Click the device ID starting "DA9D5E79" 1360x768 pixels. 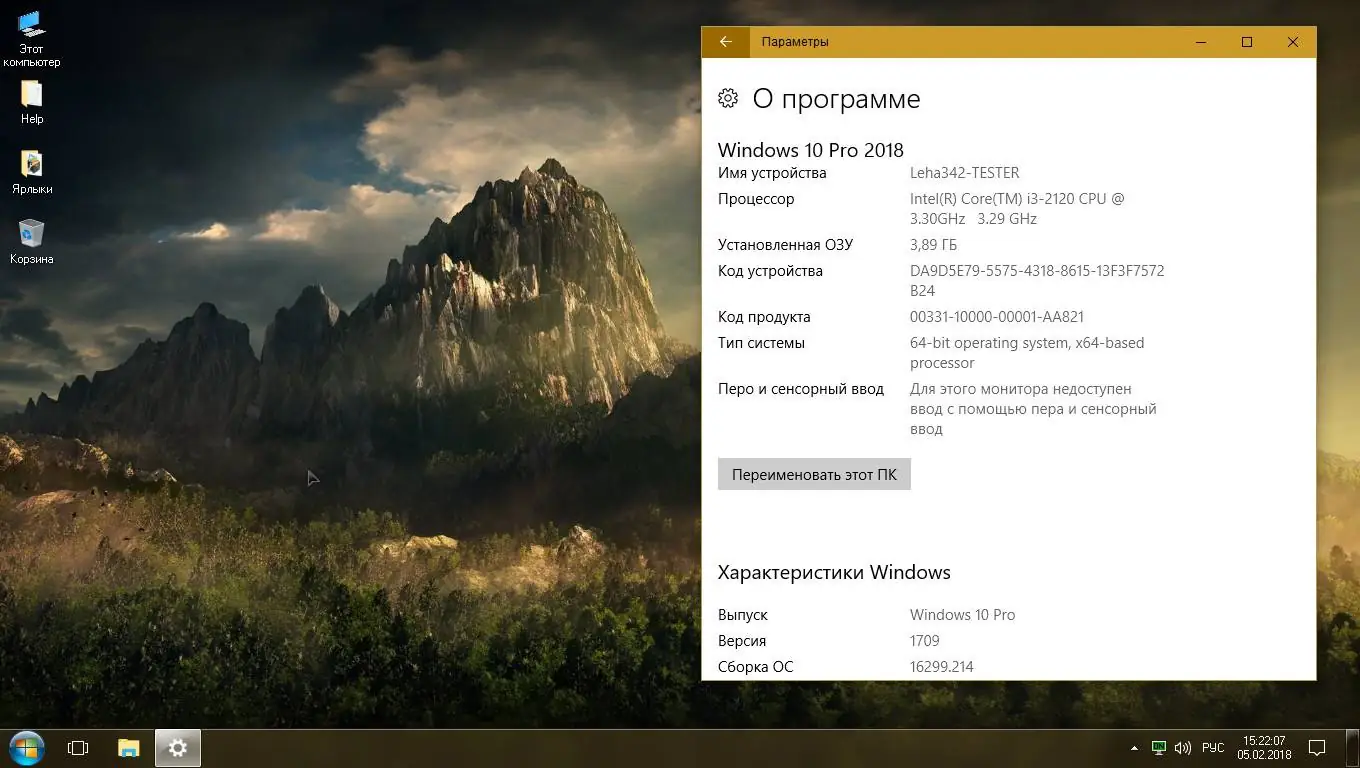[1037, 281]
